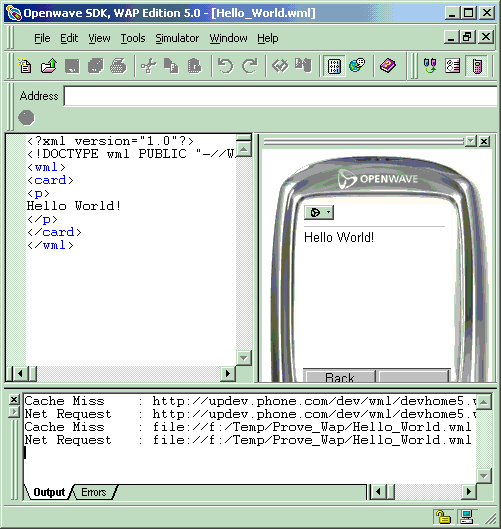
Task: Click the Find binoculars icon
Action: pyautogui.click(x=303, y=65)
